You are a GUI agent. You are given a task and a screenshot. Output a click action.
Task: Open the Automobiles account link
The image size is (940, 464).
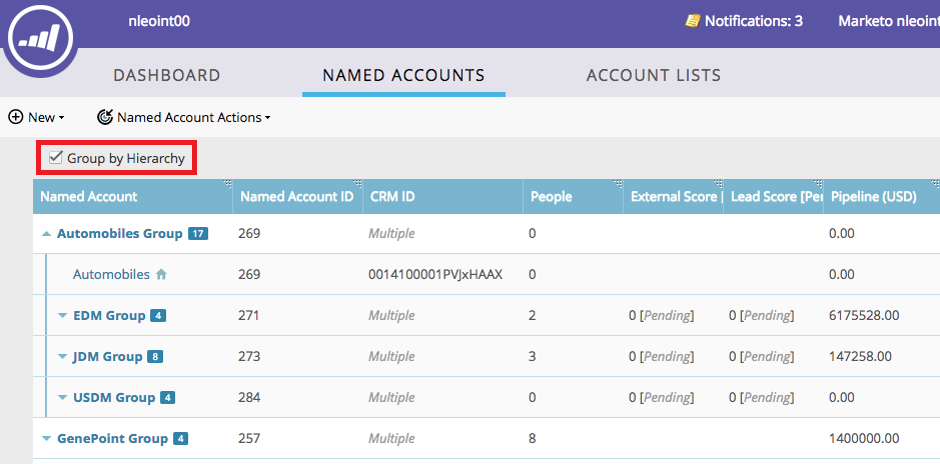tap(111, 274)
